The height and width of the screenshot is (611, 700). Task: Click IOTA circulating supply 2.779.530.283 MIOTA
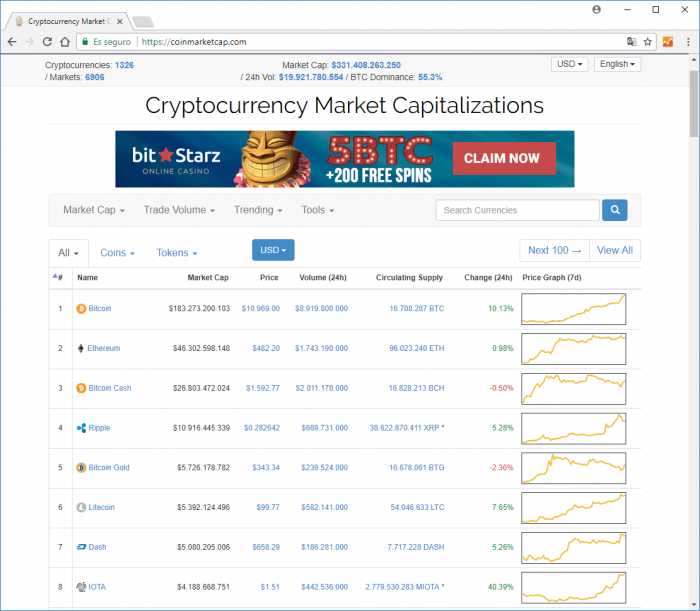[404, 587]
